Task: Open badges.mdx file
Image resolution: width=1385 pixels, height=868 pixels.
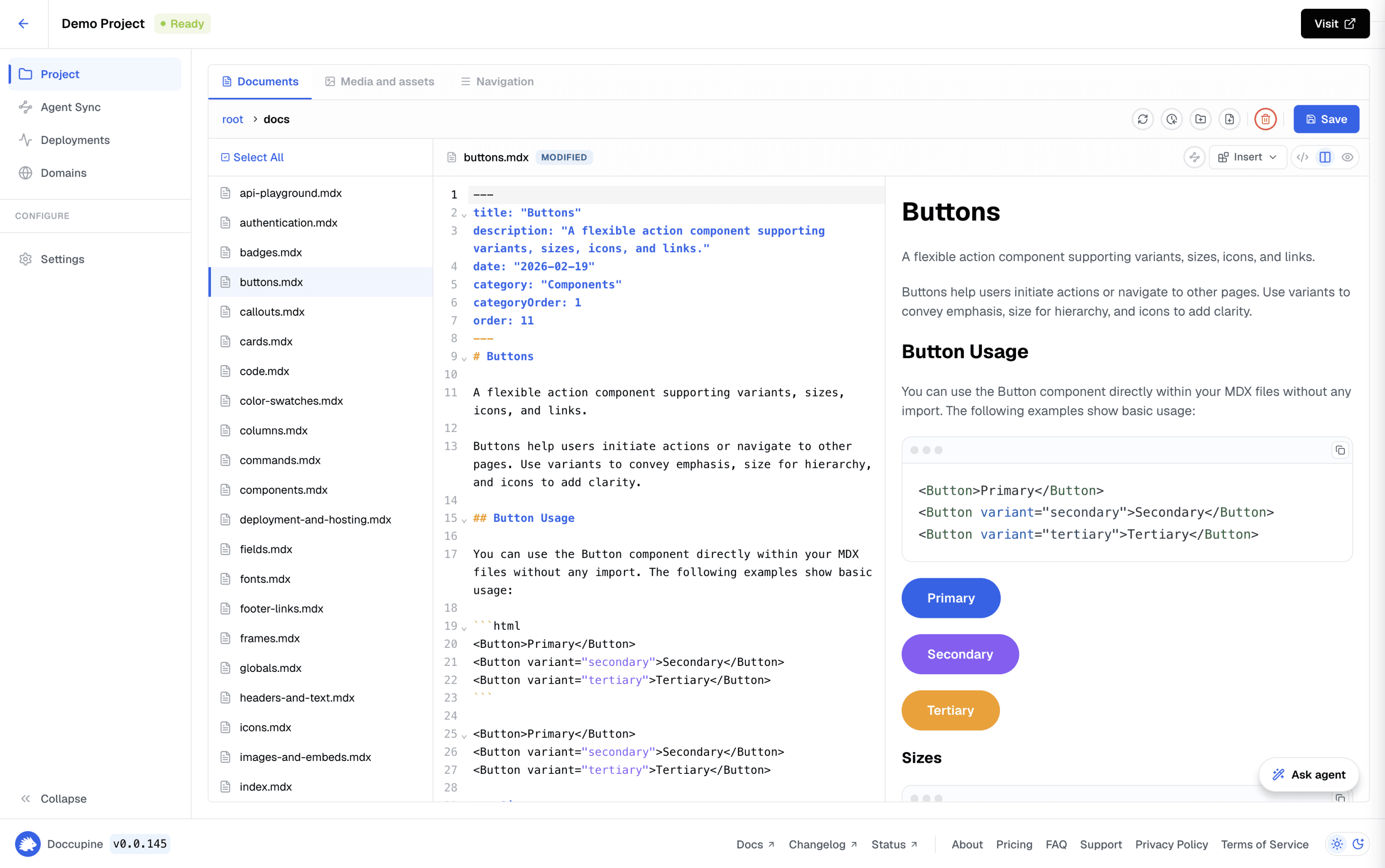Action: click(x=320, y=252)
